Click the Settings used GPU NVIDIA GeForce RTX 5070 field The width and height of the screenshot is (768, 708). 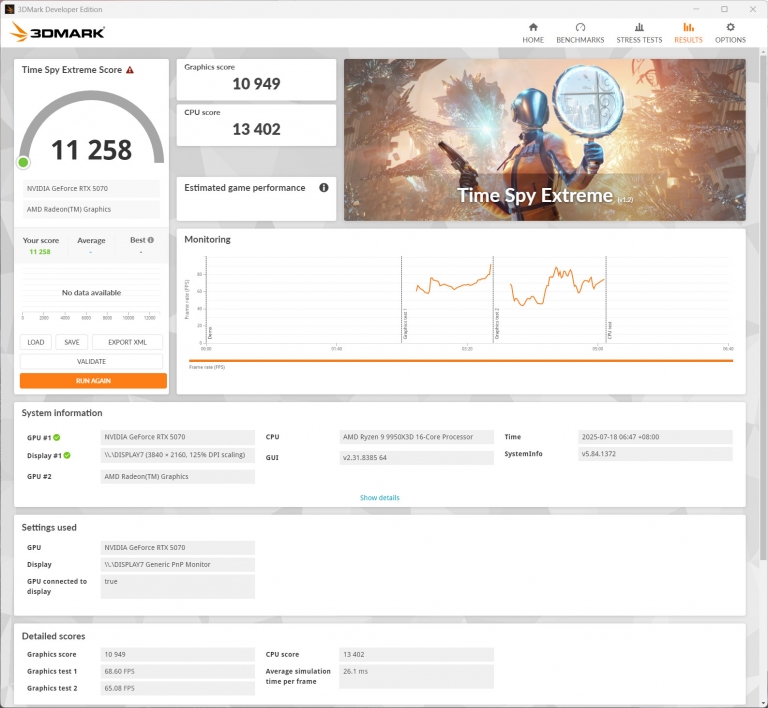point(177,547)
